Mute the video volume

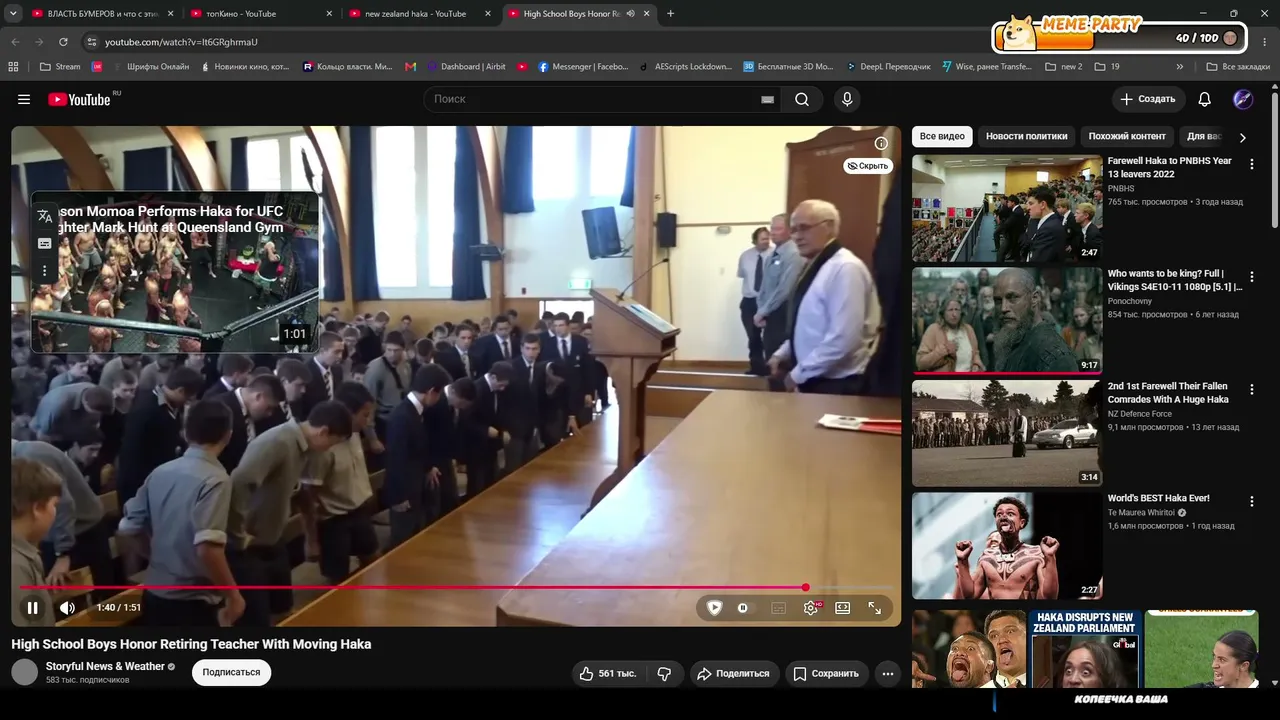[x=67, y=607]
